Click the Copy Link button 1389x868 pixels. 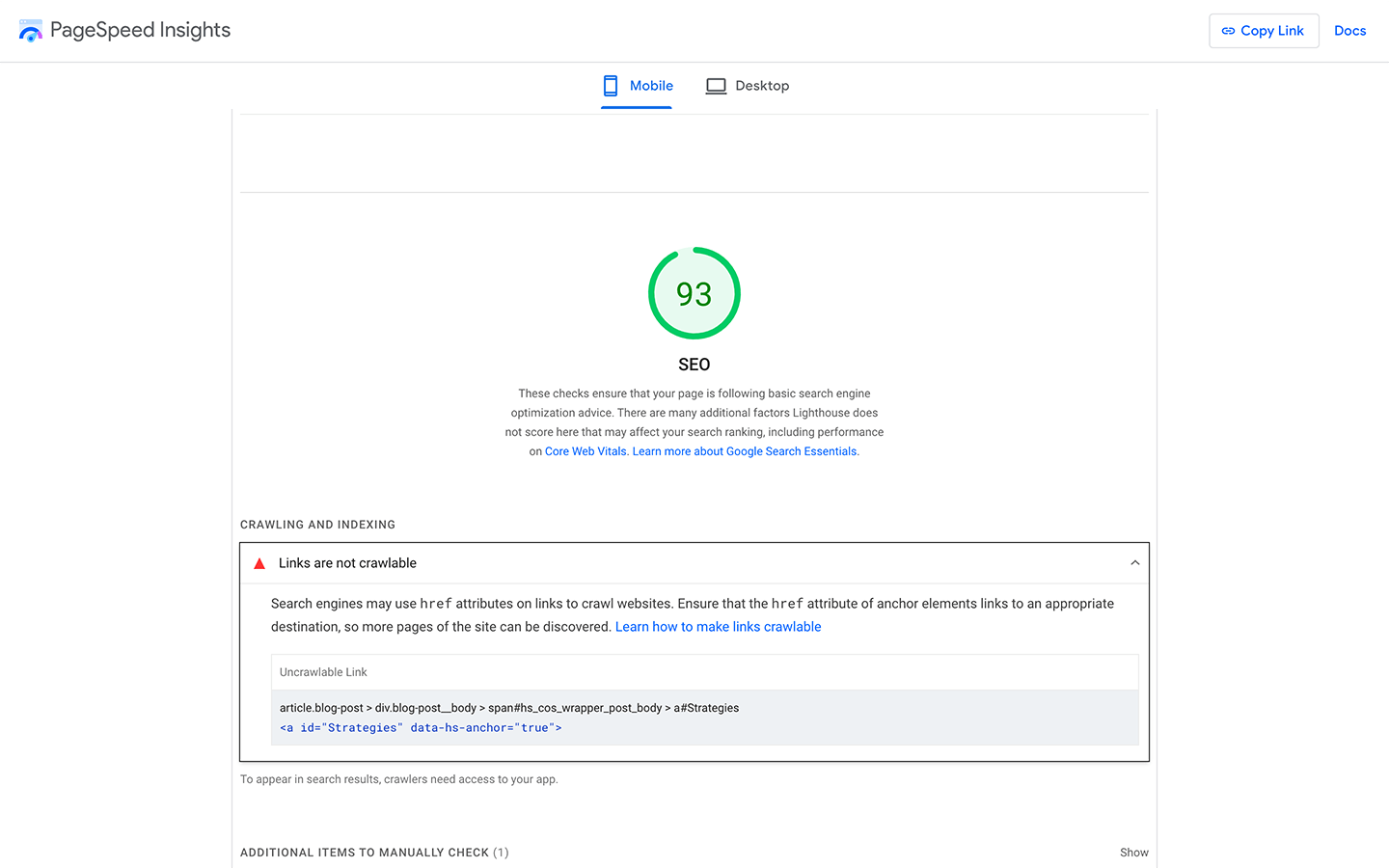[1264, 31]
